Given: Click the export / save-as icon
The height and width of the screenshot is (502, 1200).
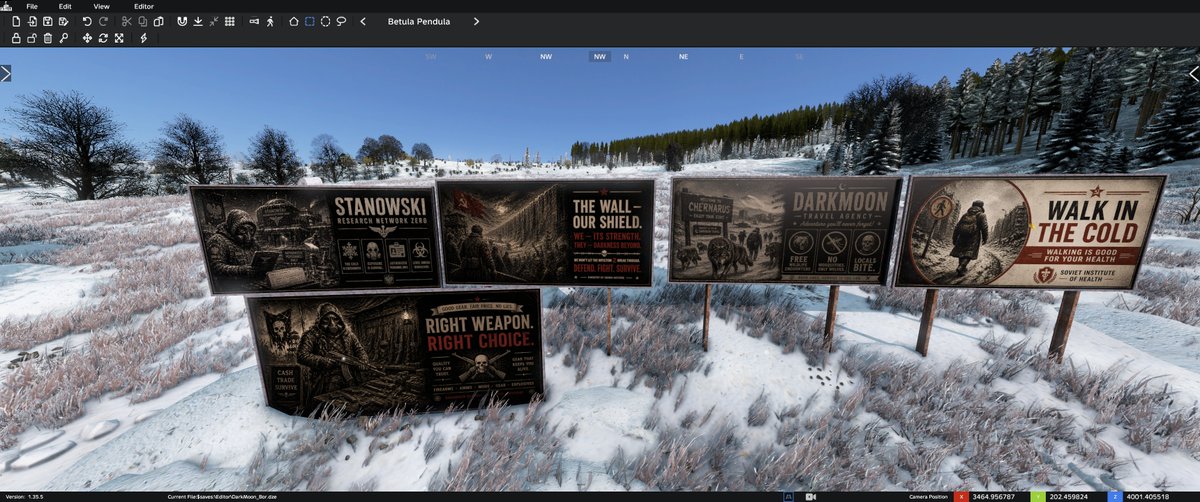Looking at the screenshot, I should click(64, 21).
